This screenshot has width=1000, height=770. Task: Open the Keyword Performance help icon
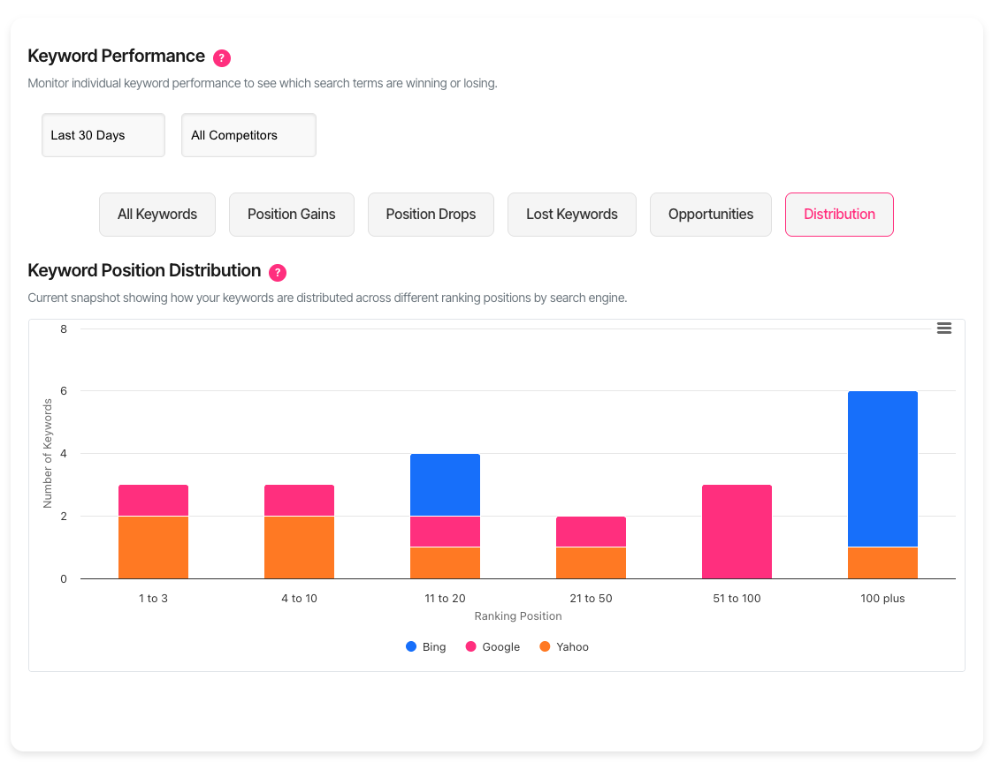pyautogui.click(x=220, y=58)
